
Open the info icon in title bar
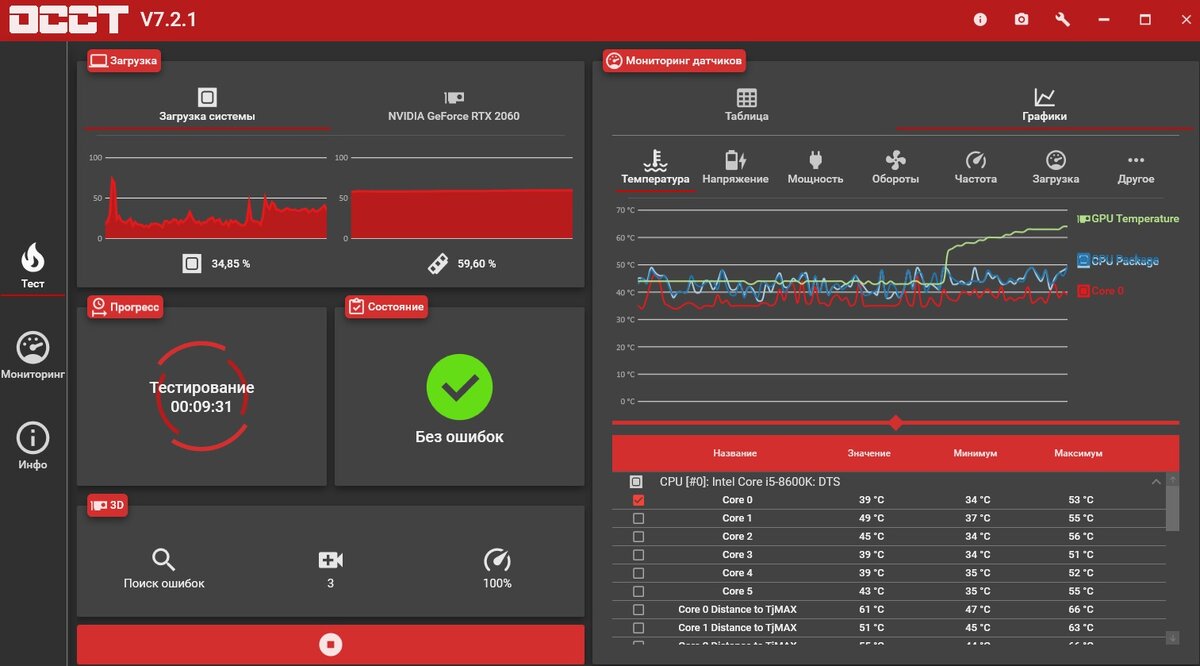click(980, 20)
